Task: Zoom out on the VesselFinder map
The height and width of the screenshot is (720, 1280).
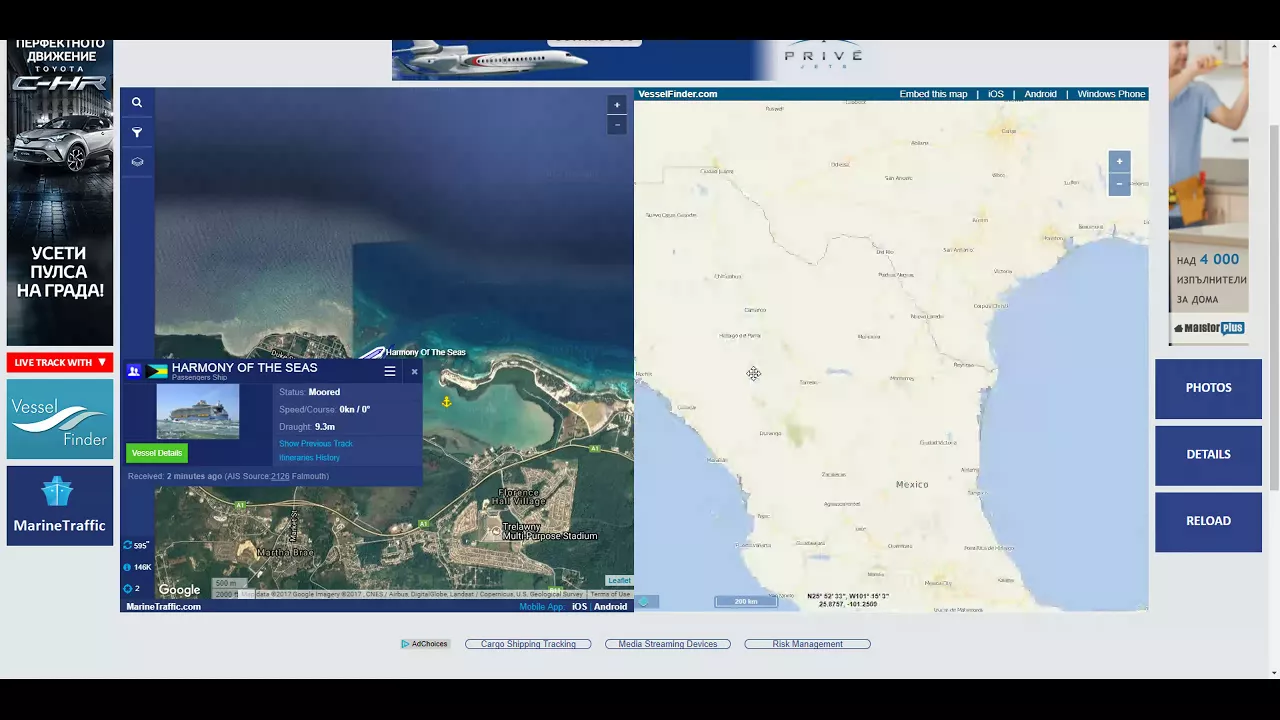Action: click(x=1119, y=184)
